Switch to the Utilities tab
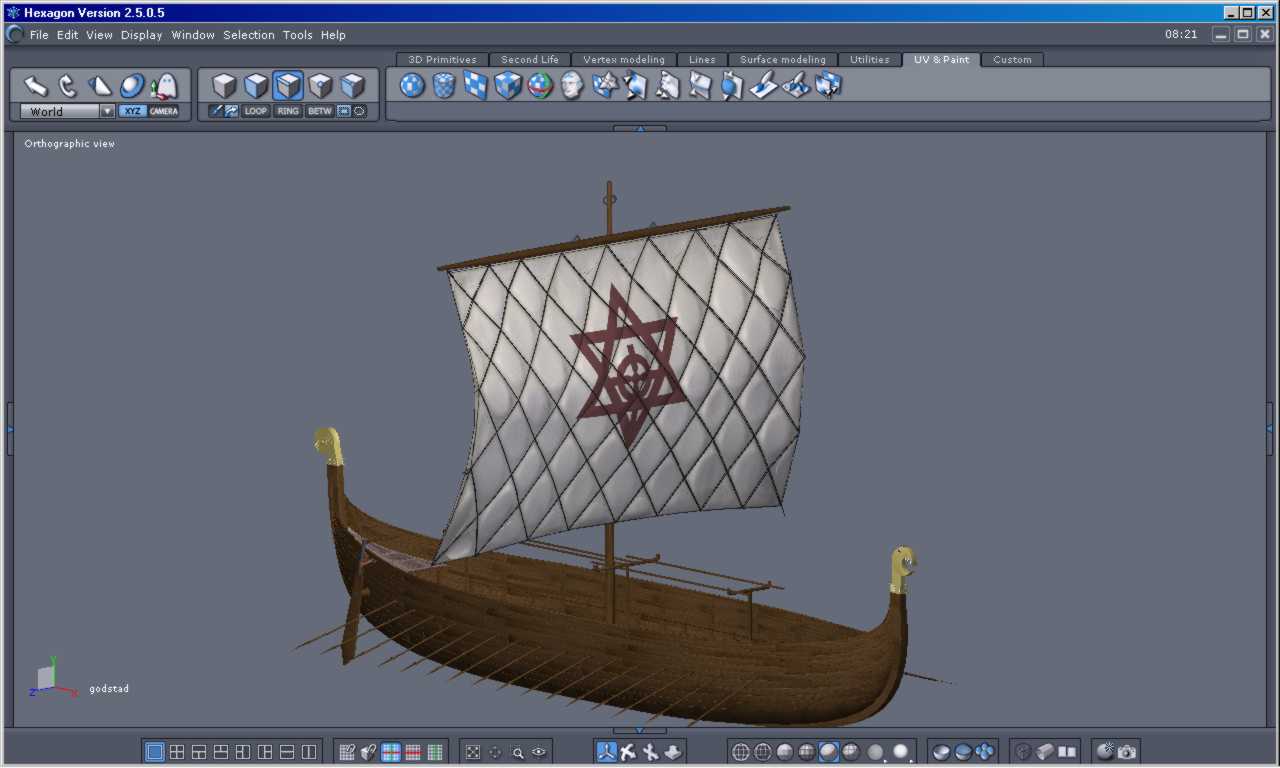Screen dimensions: 1280x768 tap(870, 60)
